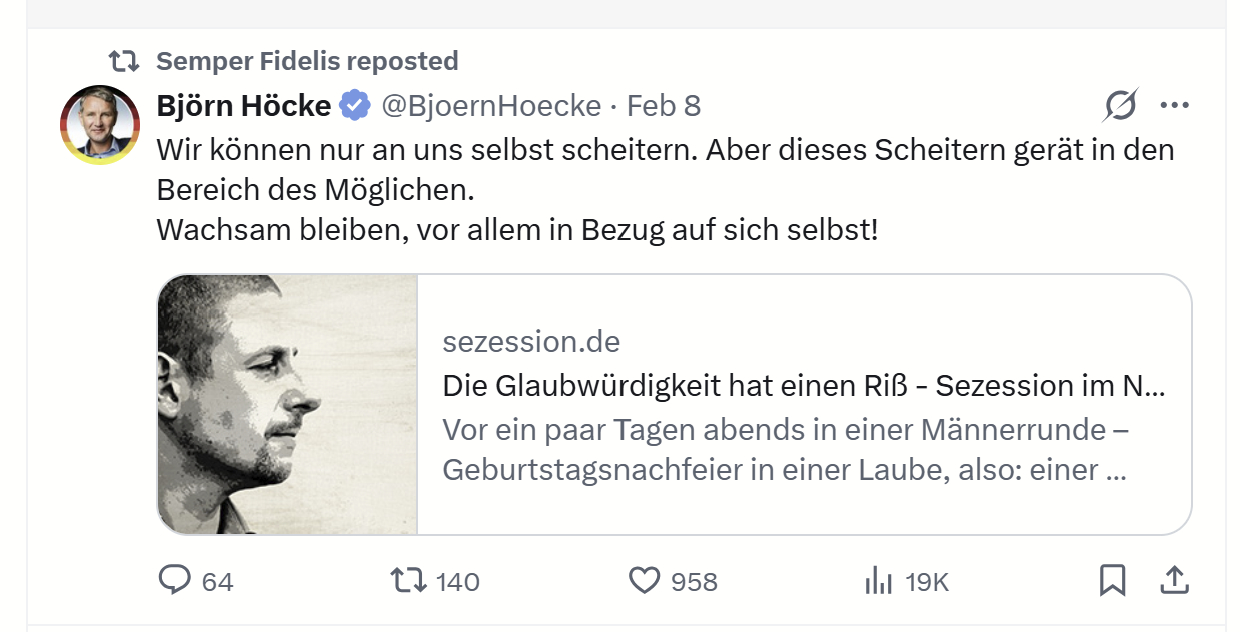
Task: Bookmark this post
Action: tap(1112, 580)
